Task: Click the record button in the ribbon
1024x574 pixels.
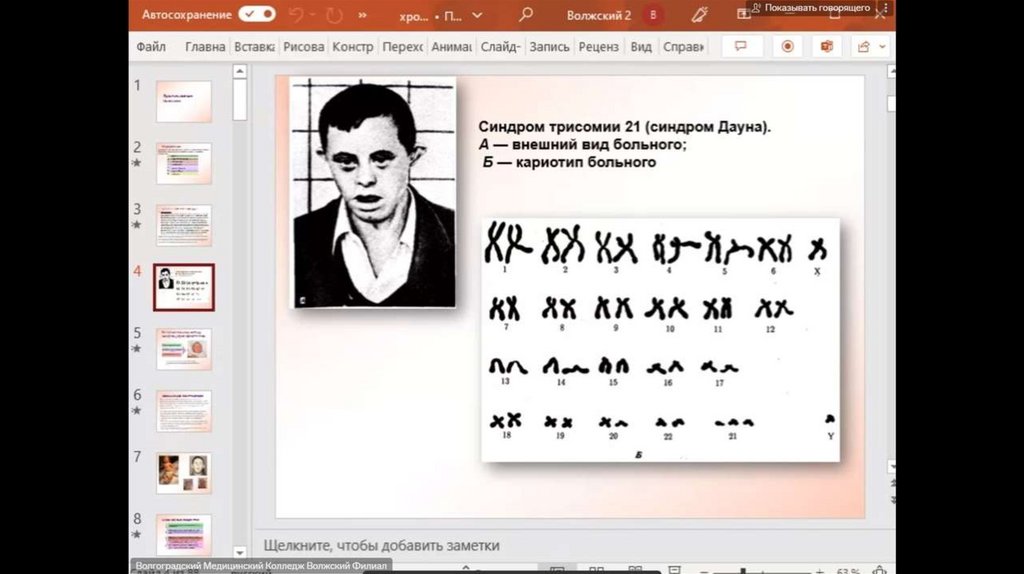Action: point(787,46)
